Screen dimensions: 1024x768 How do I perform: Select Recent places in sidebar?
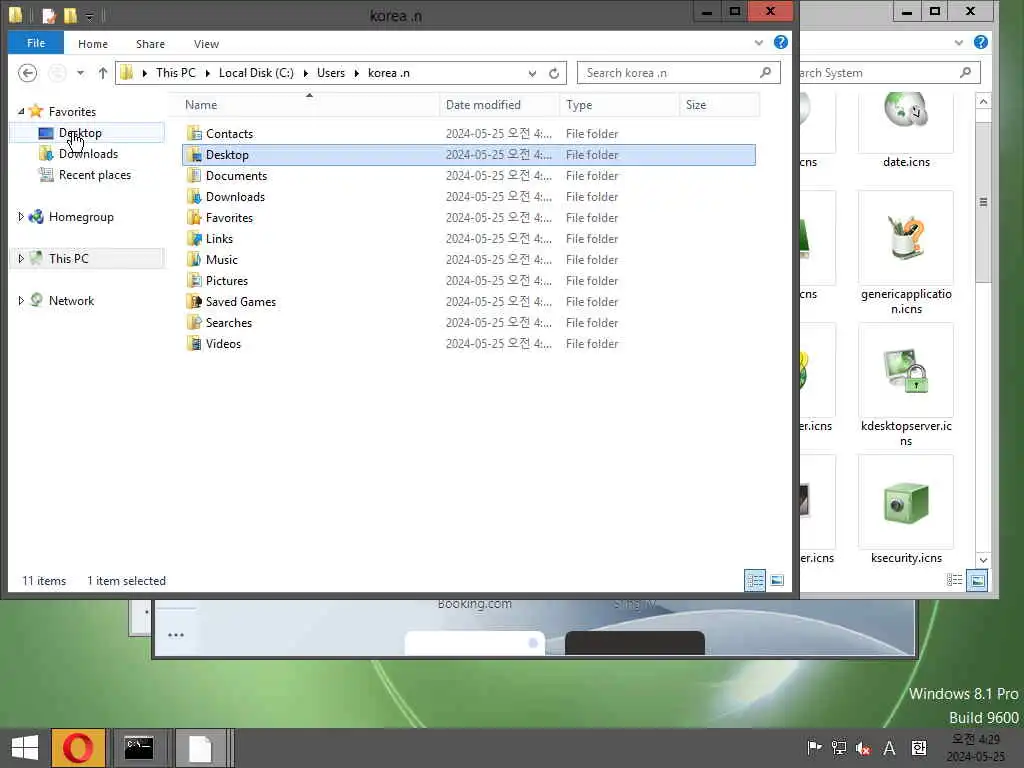coord(95,174)
